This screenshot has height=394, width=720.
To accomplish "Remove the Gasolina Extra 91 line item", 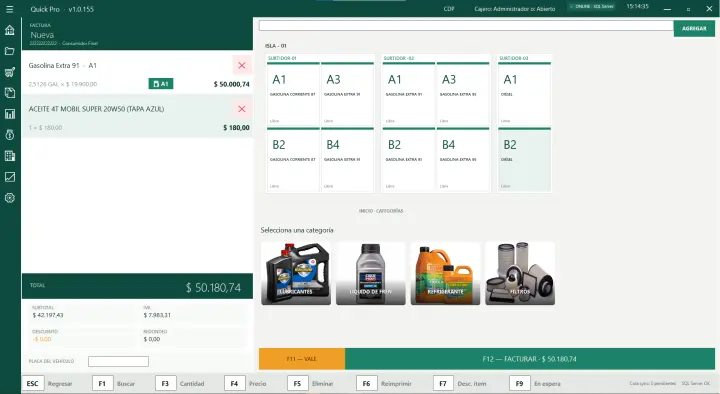I will (242, 65).
